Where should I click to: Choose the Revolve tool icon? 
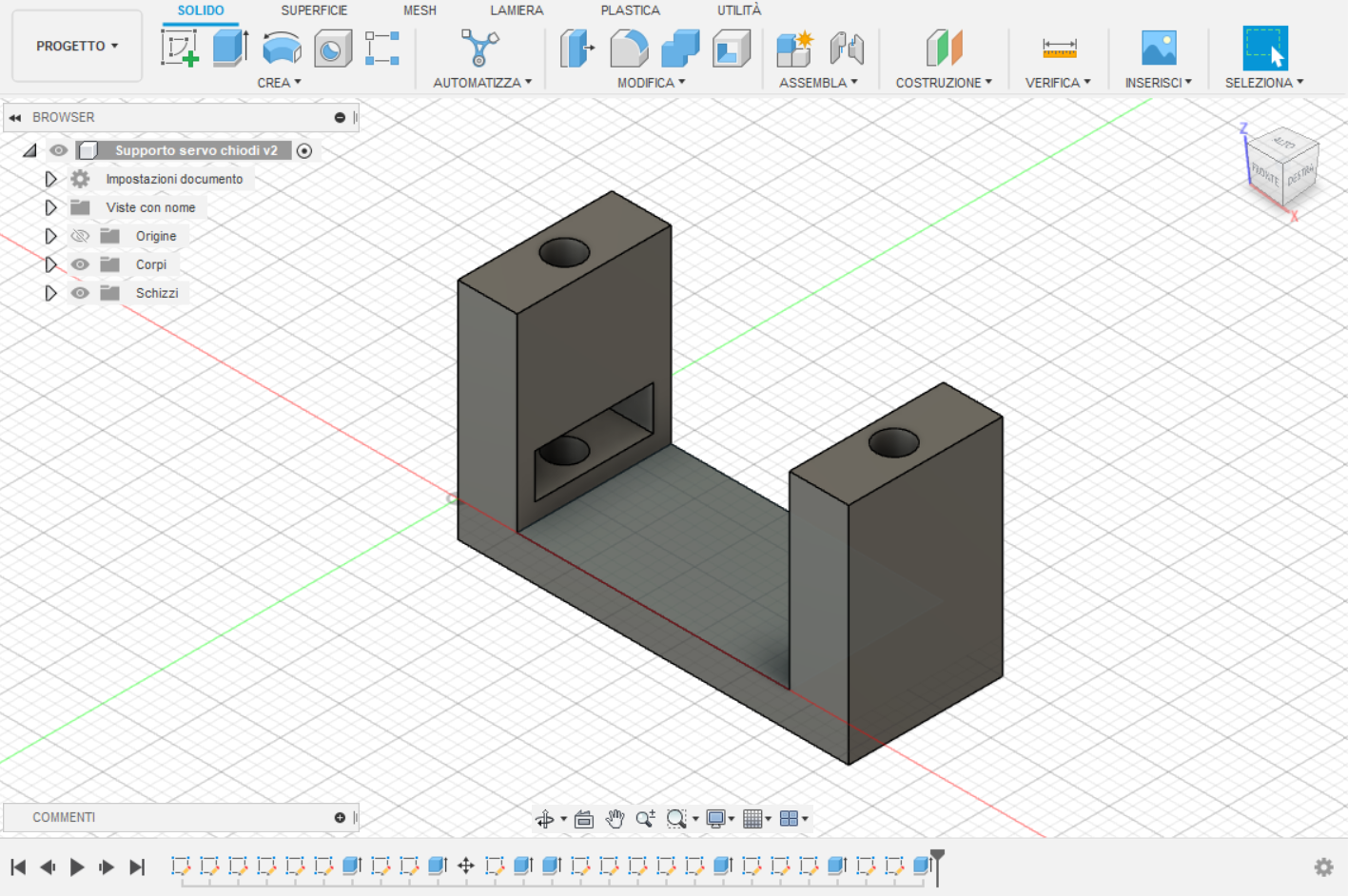(x=282, y=48)
